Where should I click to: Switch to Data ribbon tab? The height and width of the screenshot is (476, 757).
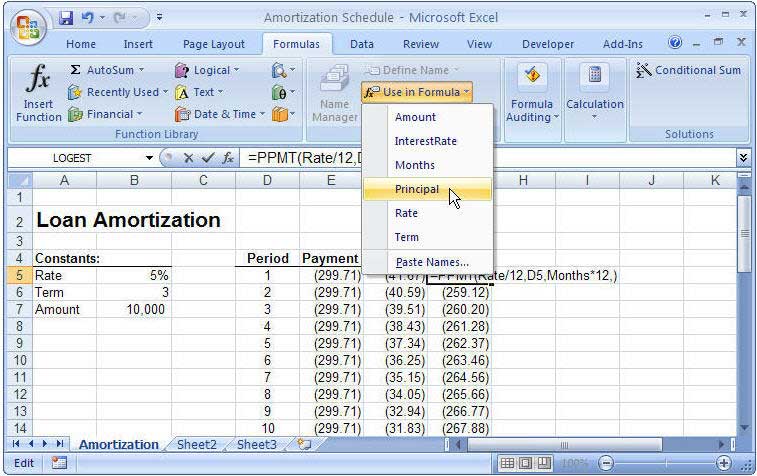(x=362, y=44)
